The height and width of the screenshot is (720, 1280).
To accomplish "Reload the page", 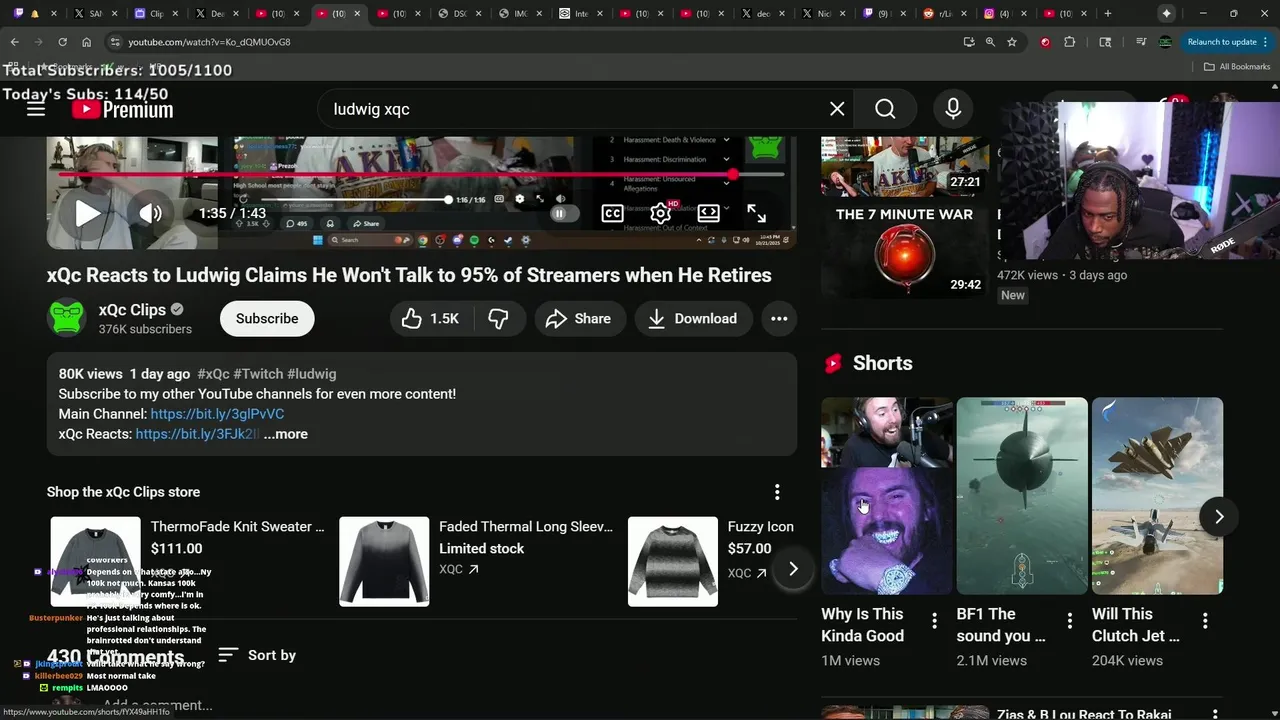I will pos(62,42).
